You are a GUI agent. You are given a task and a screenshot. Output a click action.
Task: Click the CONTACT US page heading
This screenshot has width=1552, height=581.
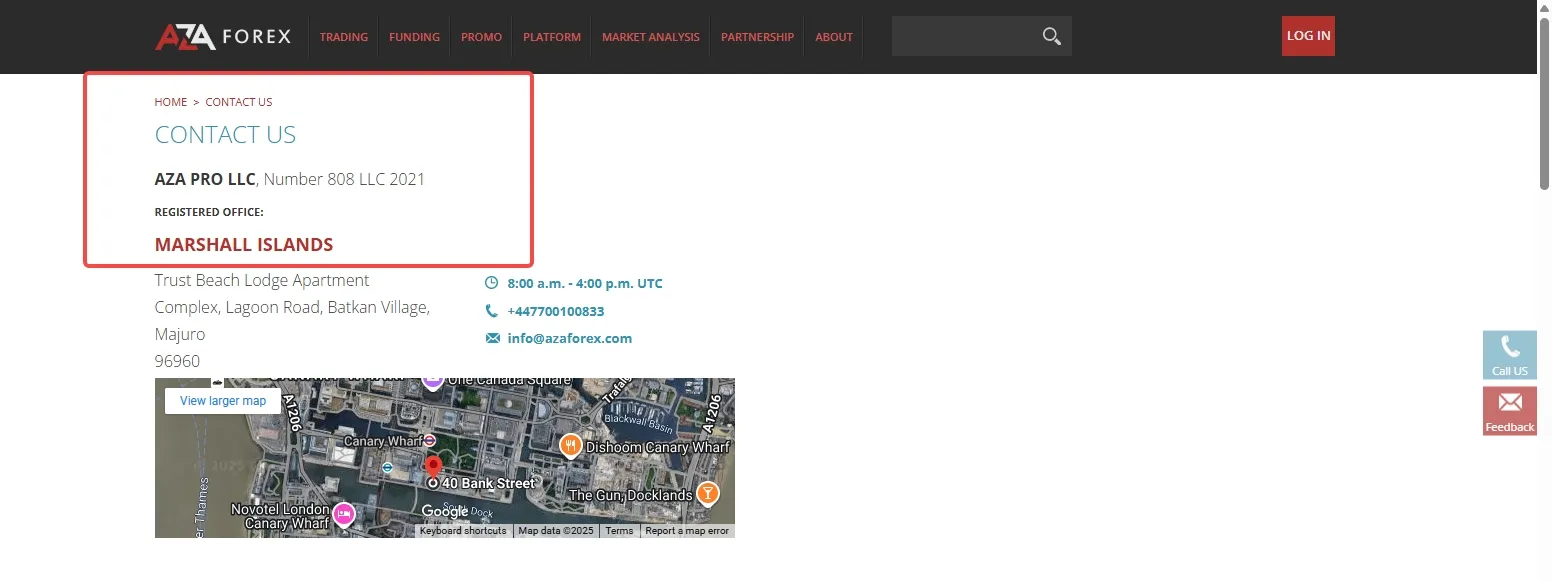click(x=225, y=135)
